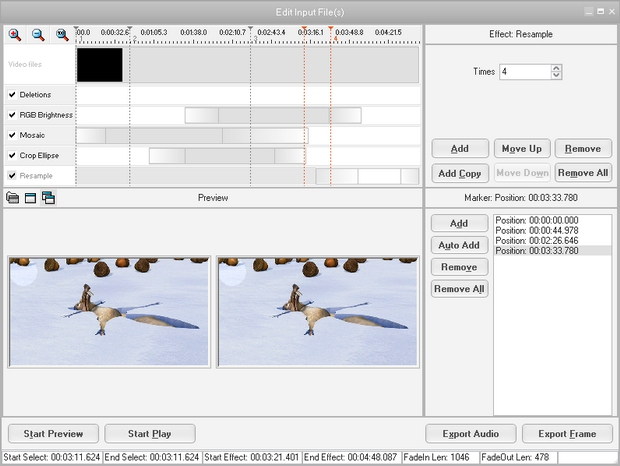
Task: Click timeline marker 2 on the ruler
Action: [130, 29]
